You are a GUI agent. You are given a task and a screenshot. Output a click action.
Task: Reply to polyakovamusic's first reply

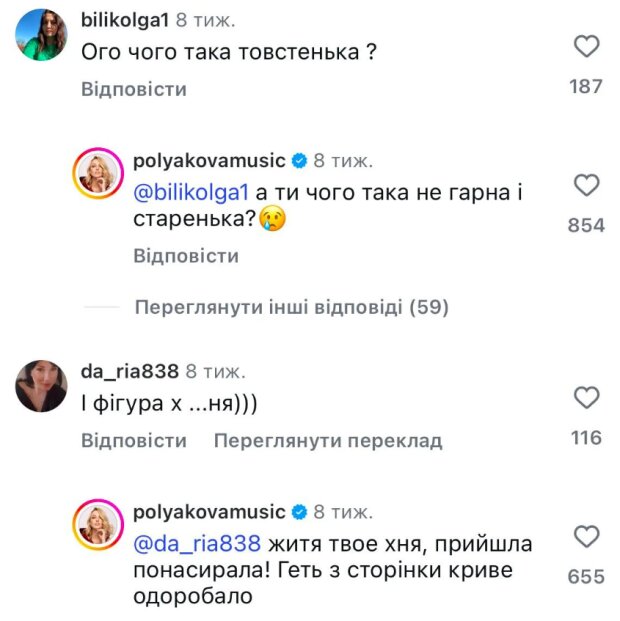(x=186, y=256)
